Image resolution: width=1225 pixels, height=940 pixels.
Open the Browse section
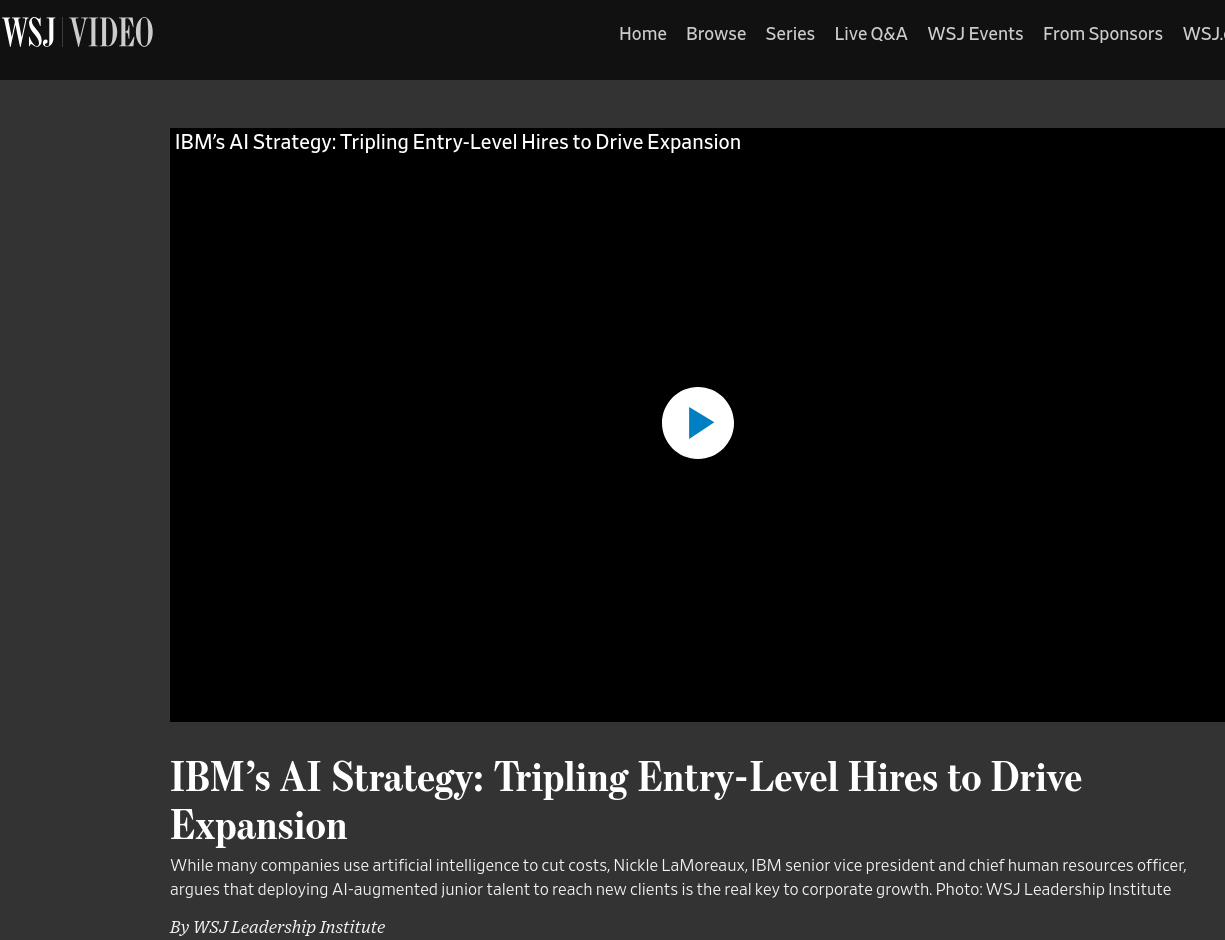[x=716, y=33]
